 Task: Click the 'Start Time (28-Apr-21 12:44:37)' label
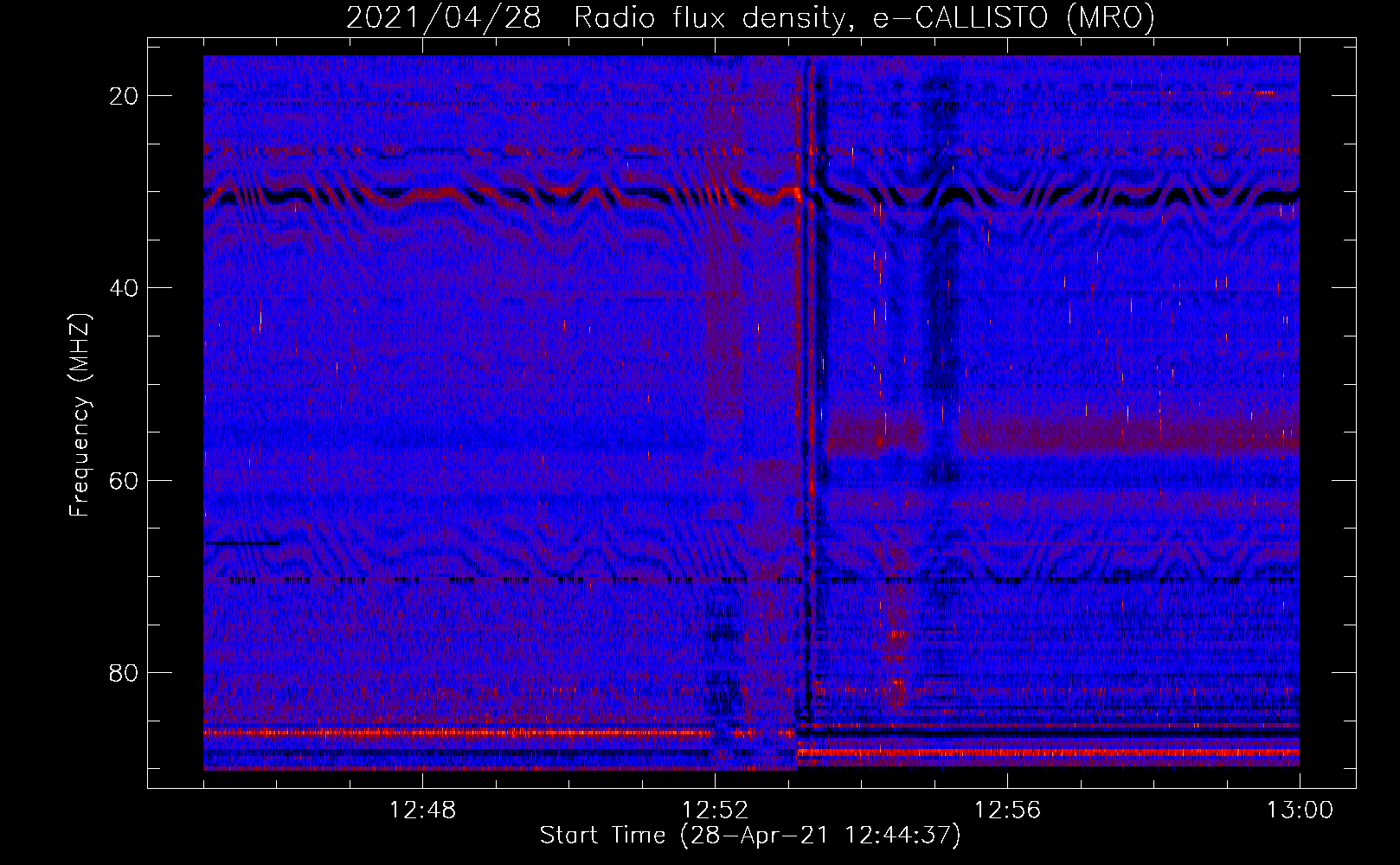pyautogui.click(x=750, y=836)
